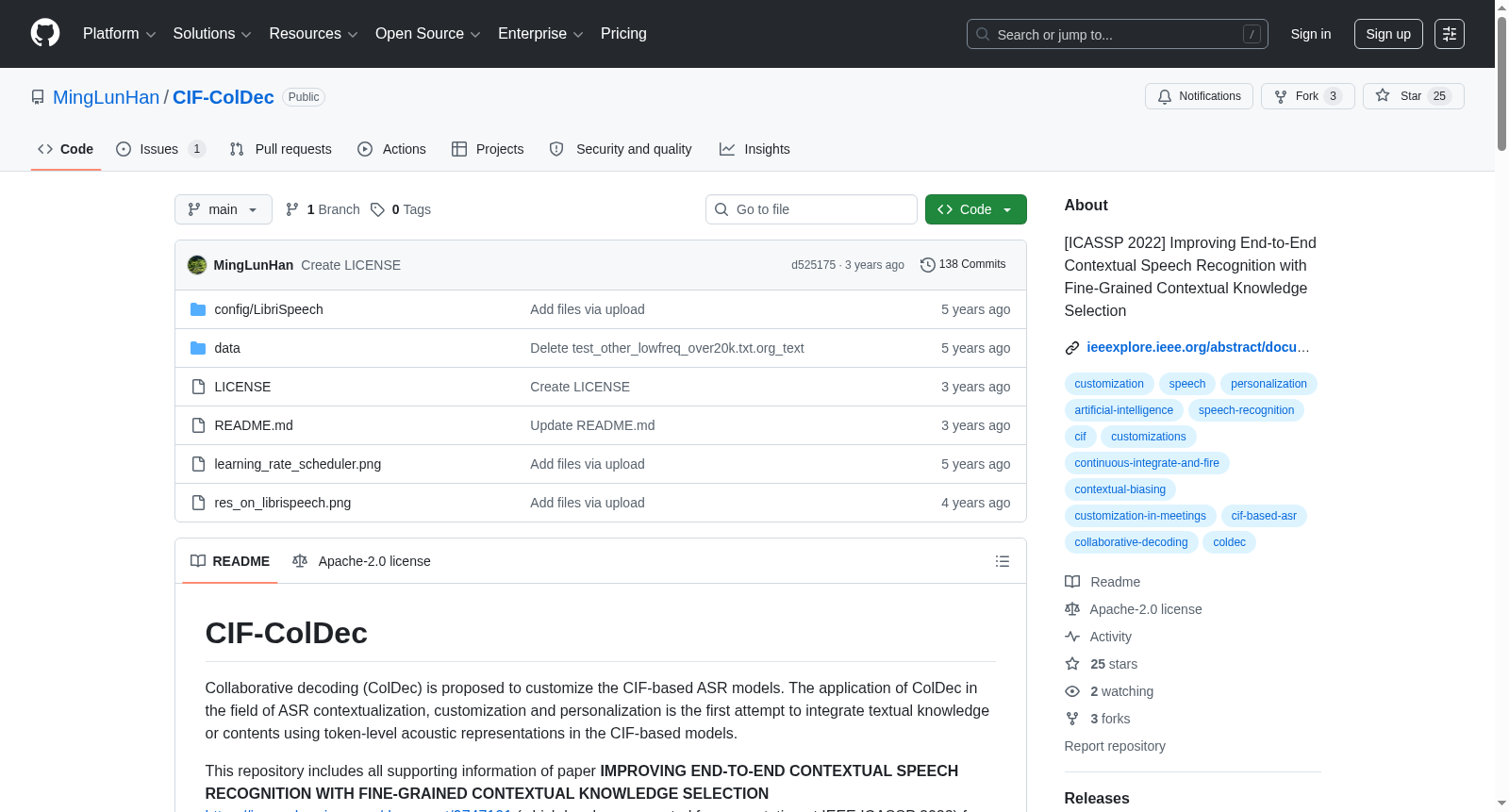Click the artificial-intelligence topic tag
This screenshot has width=1509, height=812.
(1124, 410)
